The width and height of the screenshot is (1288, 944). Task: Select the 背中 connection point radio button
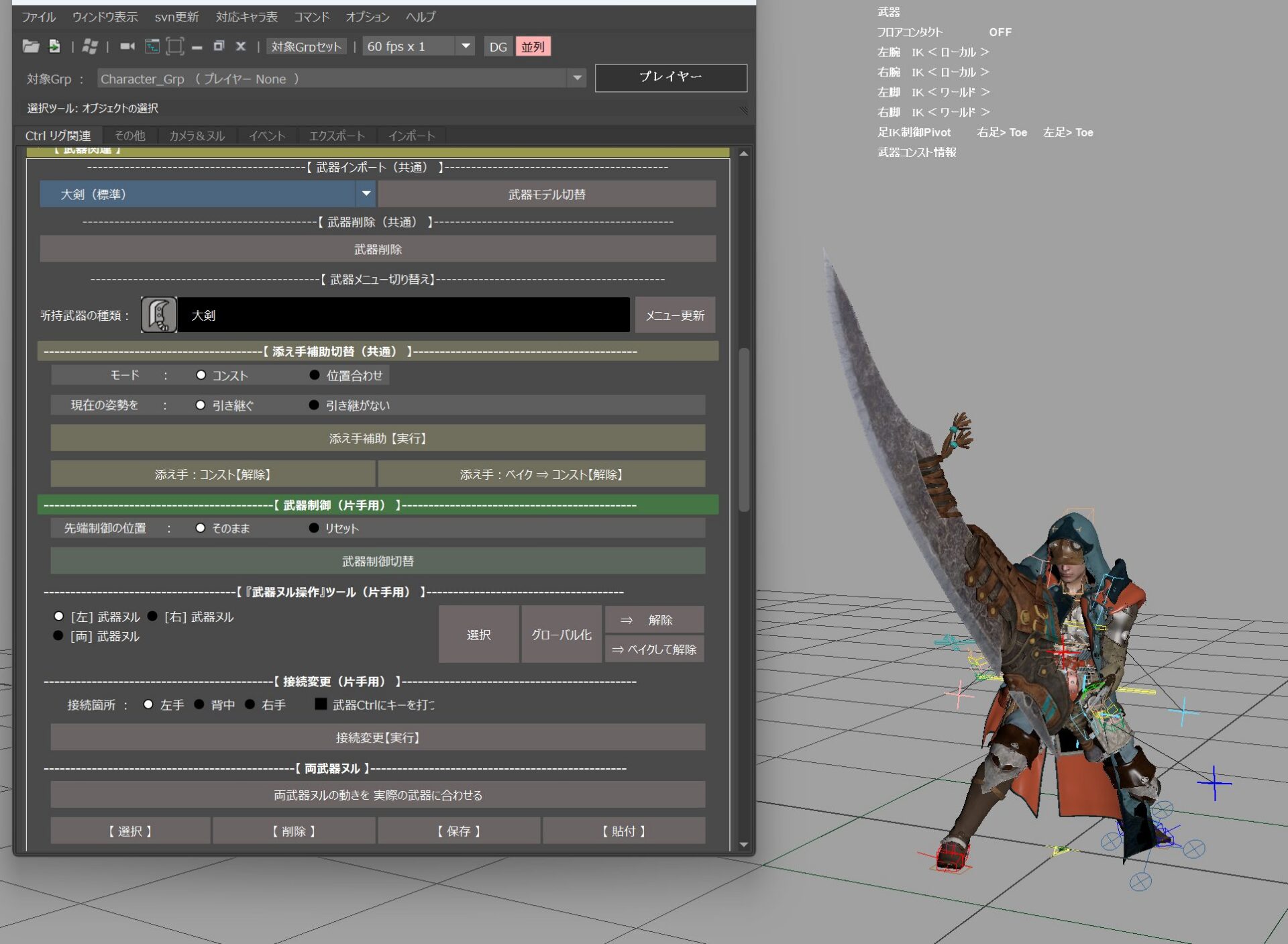coord(199,704)
